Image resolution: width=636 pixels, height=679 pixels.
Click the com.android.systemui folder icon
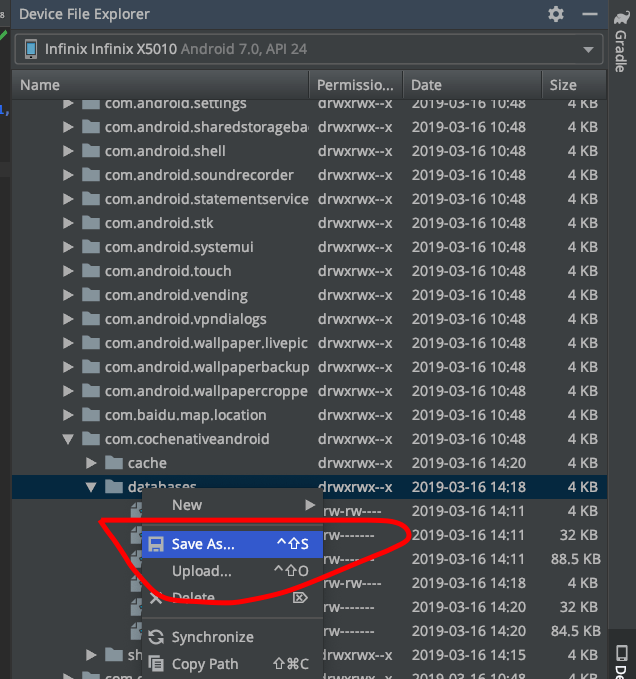coord(91,247)
